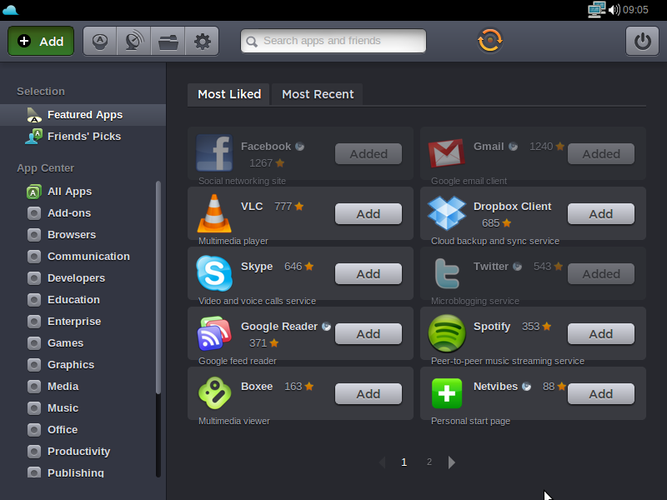Open the Developers category
Image resolution: width=667 pixels, height=500 pixels.
click(76, 278)
